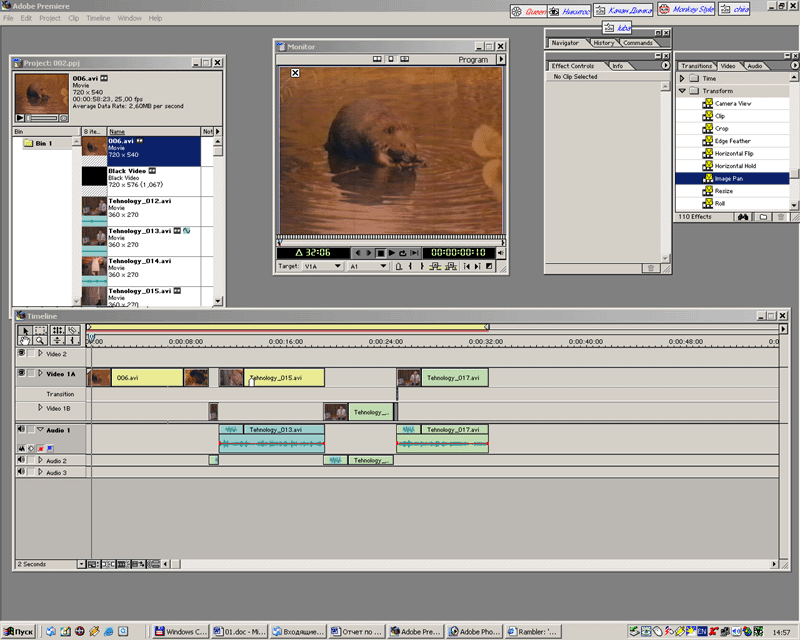Open the Timeline menu in menu bar

(98, 18)
